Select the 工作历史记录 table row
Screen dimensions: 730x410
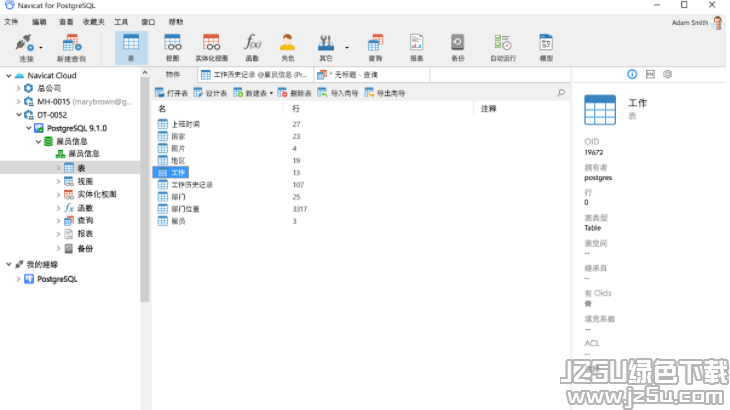[x=192, y=185]
